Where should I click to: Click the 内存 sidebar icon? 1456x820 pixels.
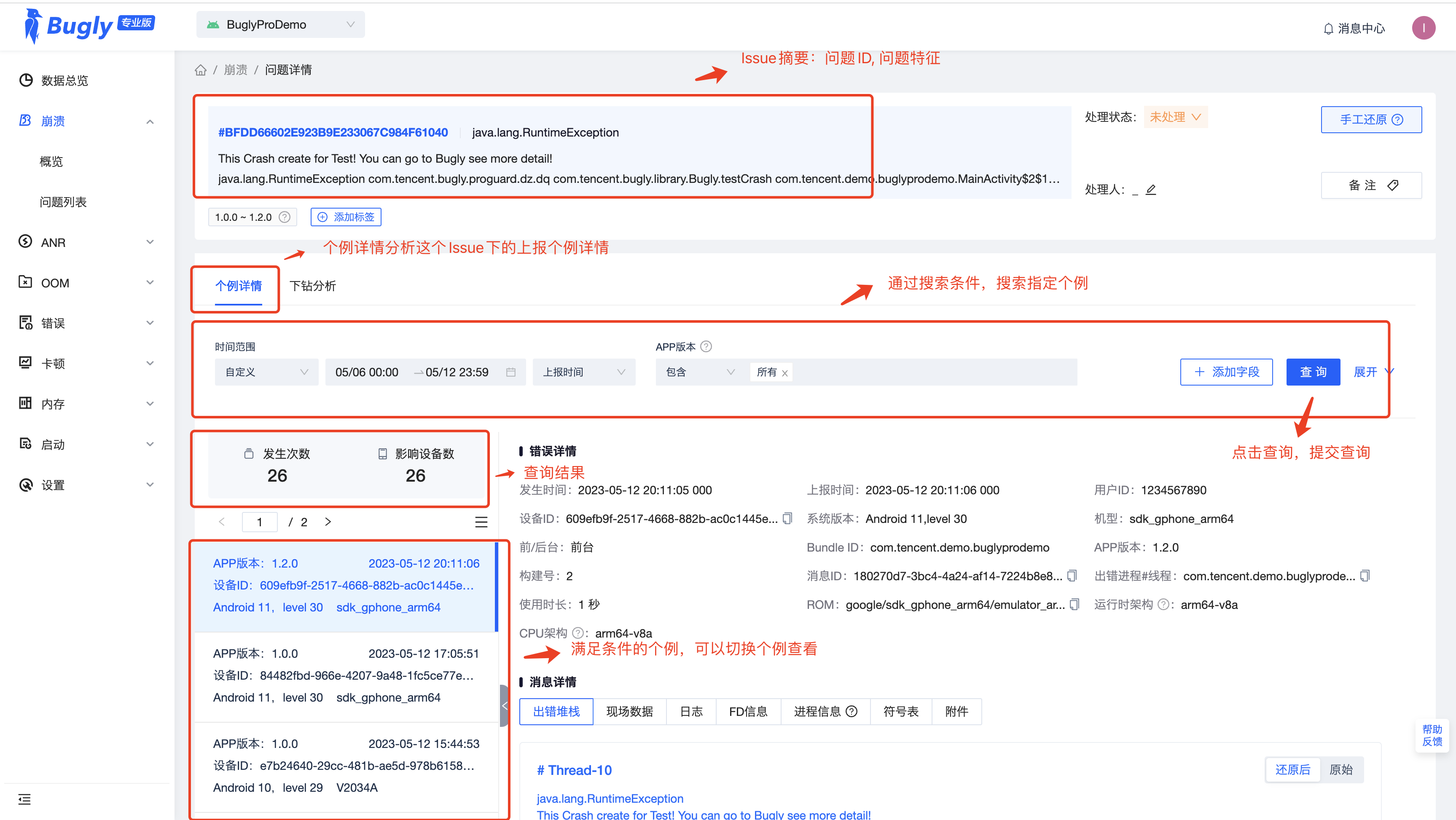point(25,404)
